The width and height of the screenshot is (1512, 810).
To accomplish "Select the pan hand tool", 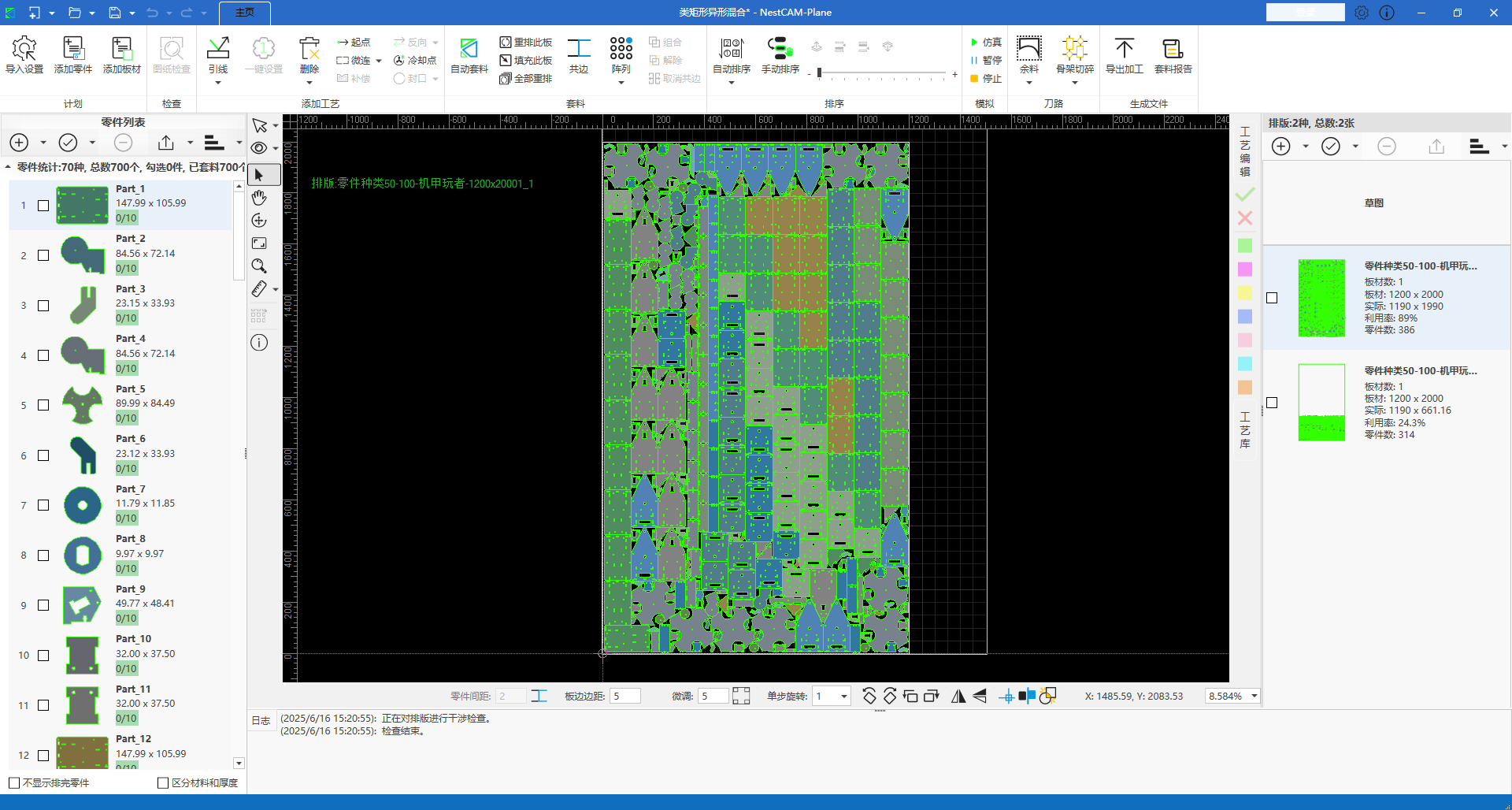I will pyautogui.click(x=259, y=198).
